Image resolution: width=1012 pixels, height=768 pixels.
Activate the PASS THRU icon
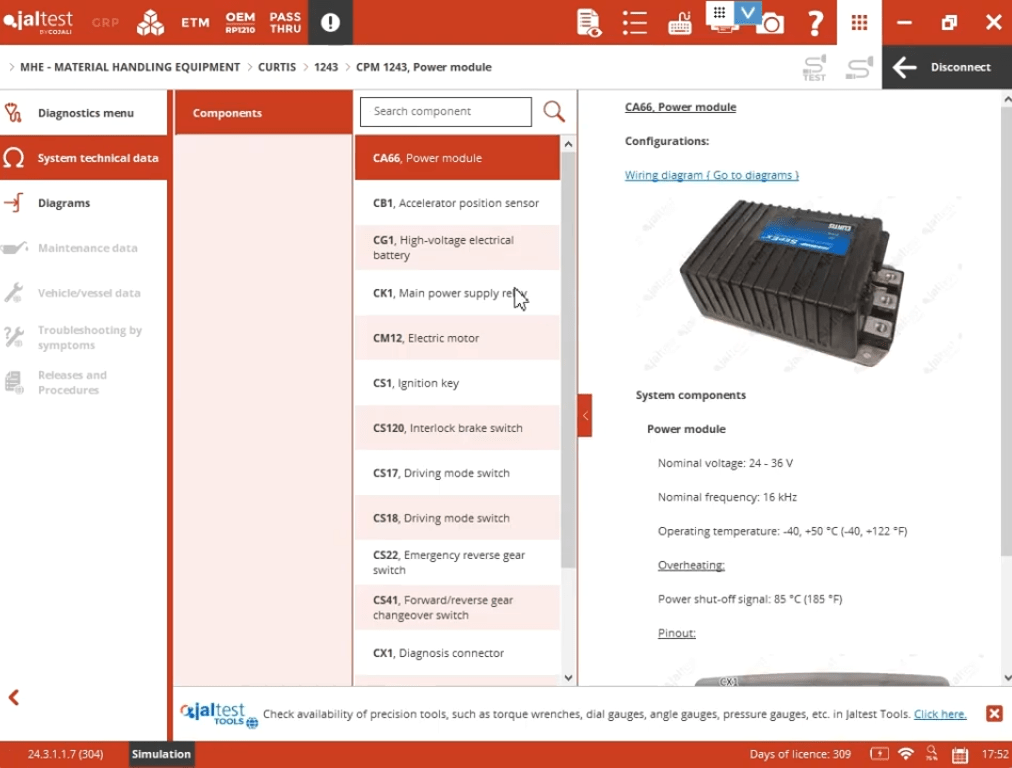click(284, 21)
